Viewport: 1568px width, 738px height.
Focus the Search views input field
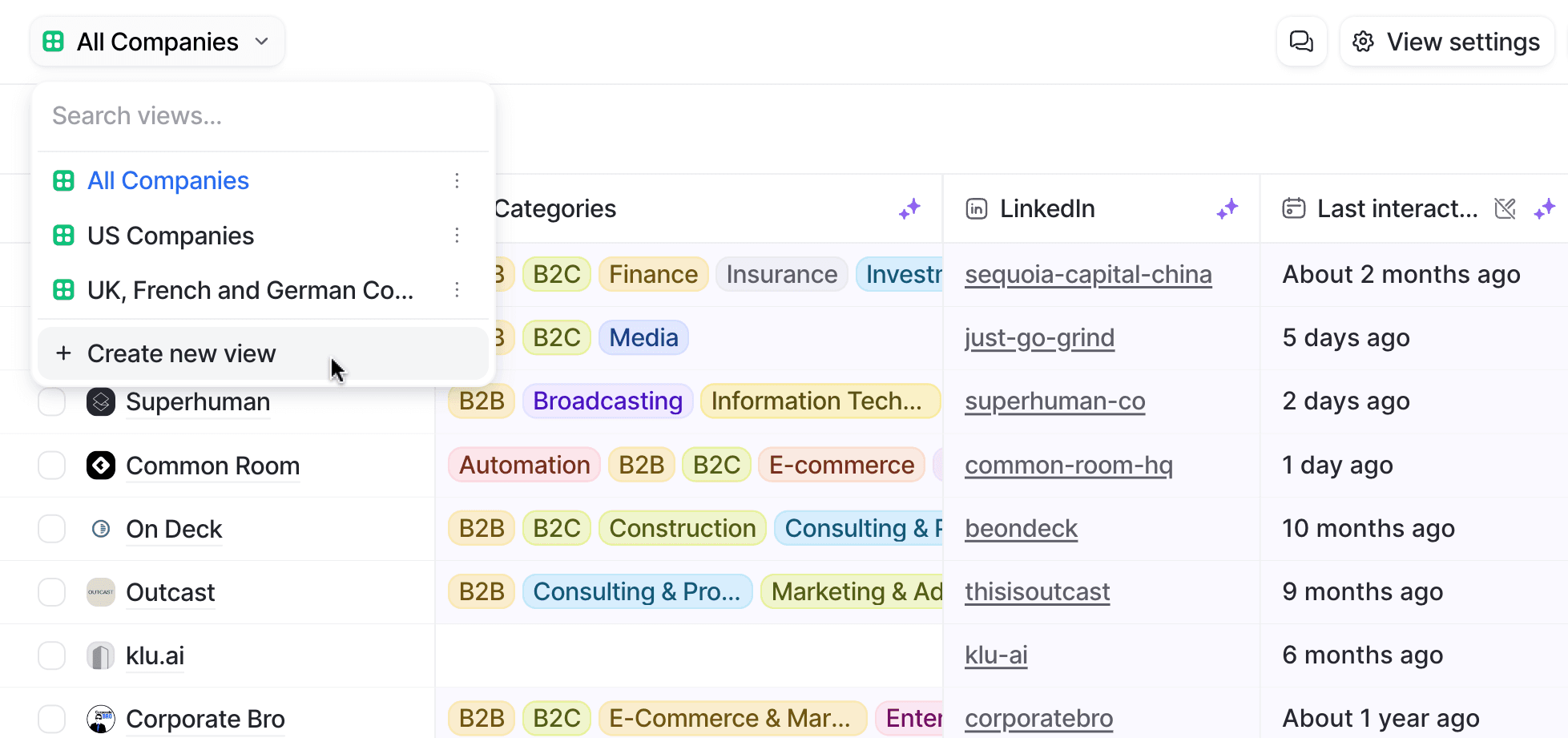[264, 116]
